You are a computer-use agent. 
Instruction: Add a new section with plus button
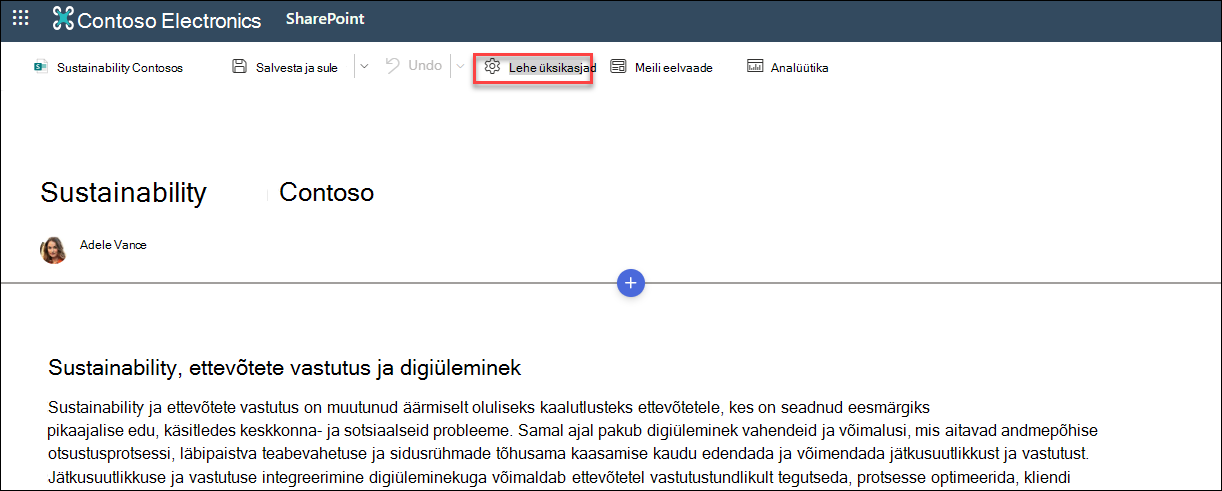click(631, 283)
